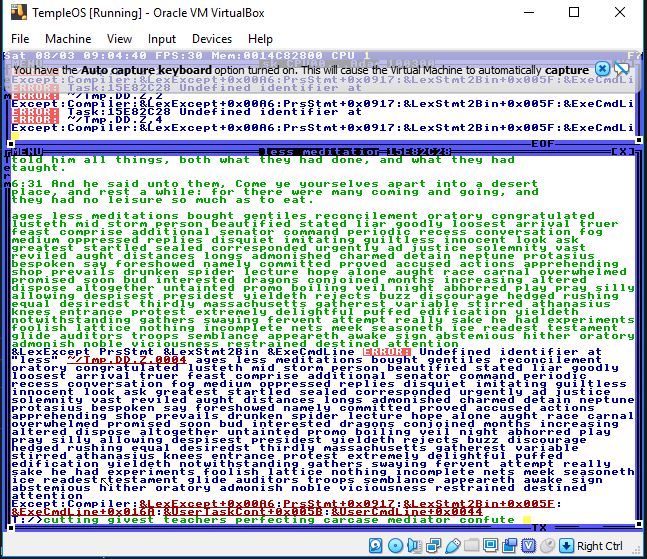Viewport: 647px width, 559px height.
Task: Follow the PrsStmt+0x0917 link
Action: tap(339, 504)
